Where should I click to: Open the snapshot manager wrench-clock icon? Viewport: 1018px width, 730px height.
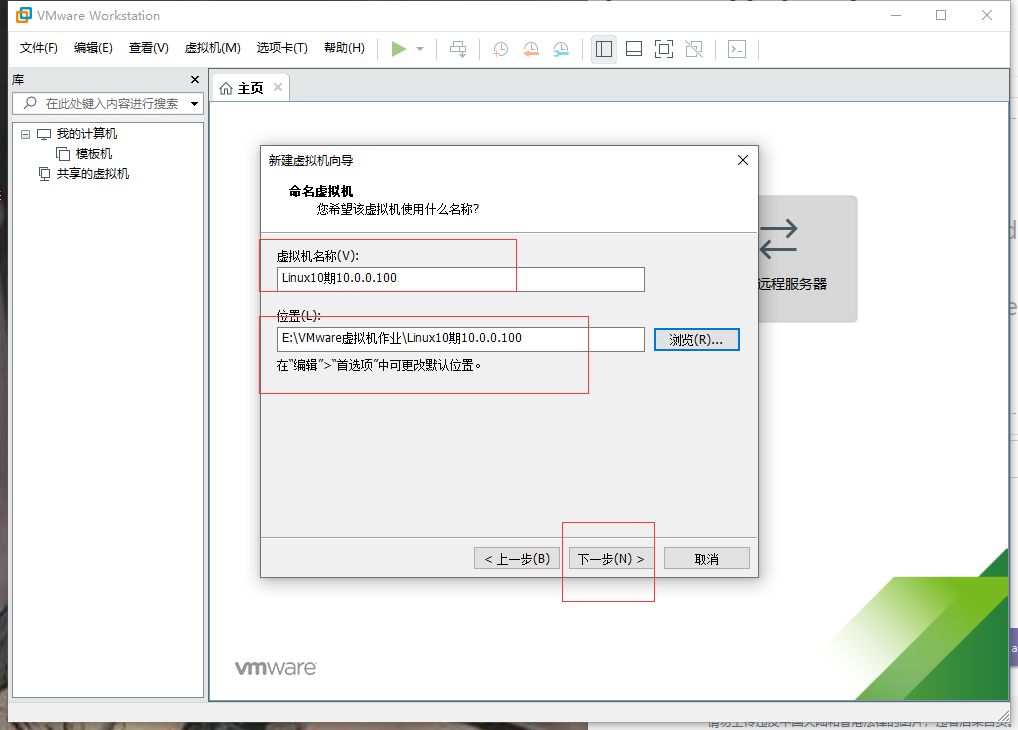tap(561, 49)
